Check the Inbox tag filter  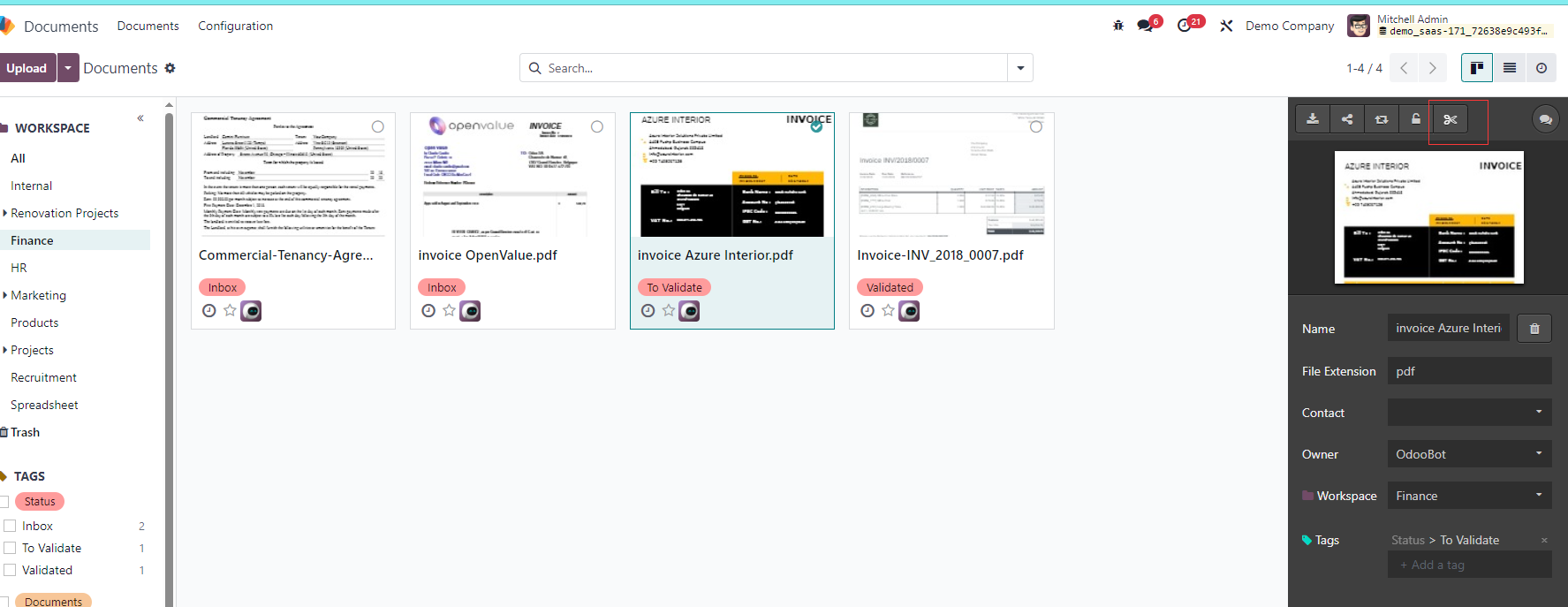[x=11, y=526]
